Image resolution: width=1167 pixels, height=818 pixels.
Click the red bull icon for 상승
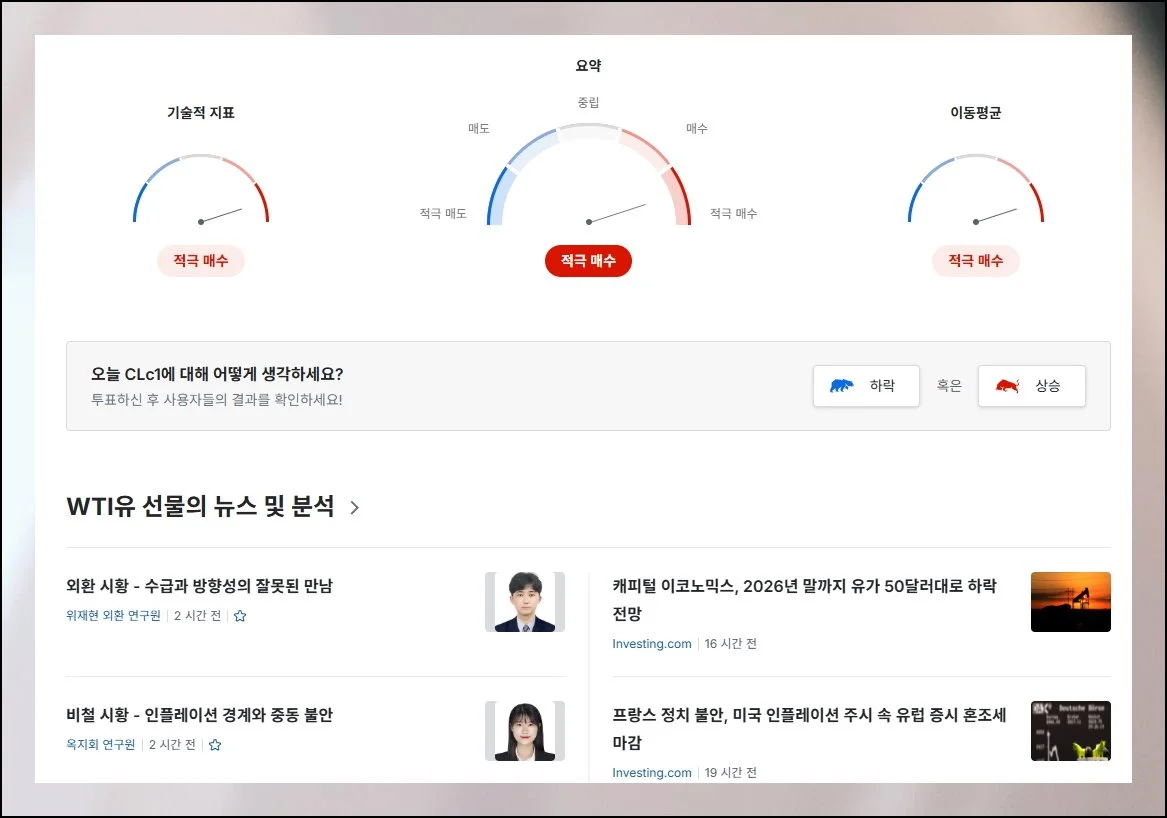click(x=1007, y=386)
